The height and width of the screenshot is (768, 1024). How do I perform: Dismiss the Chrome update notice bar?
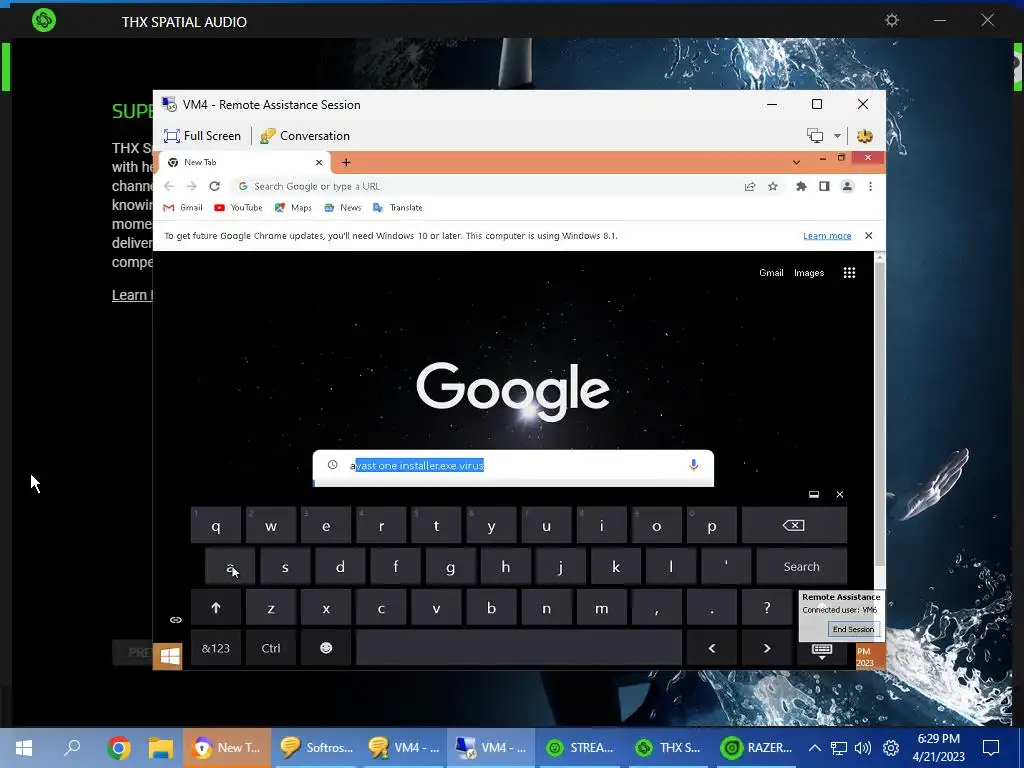(868, 236)
